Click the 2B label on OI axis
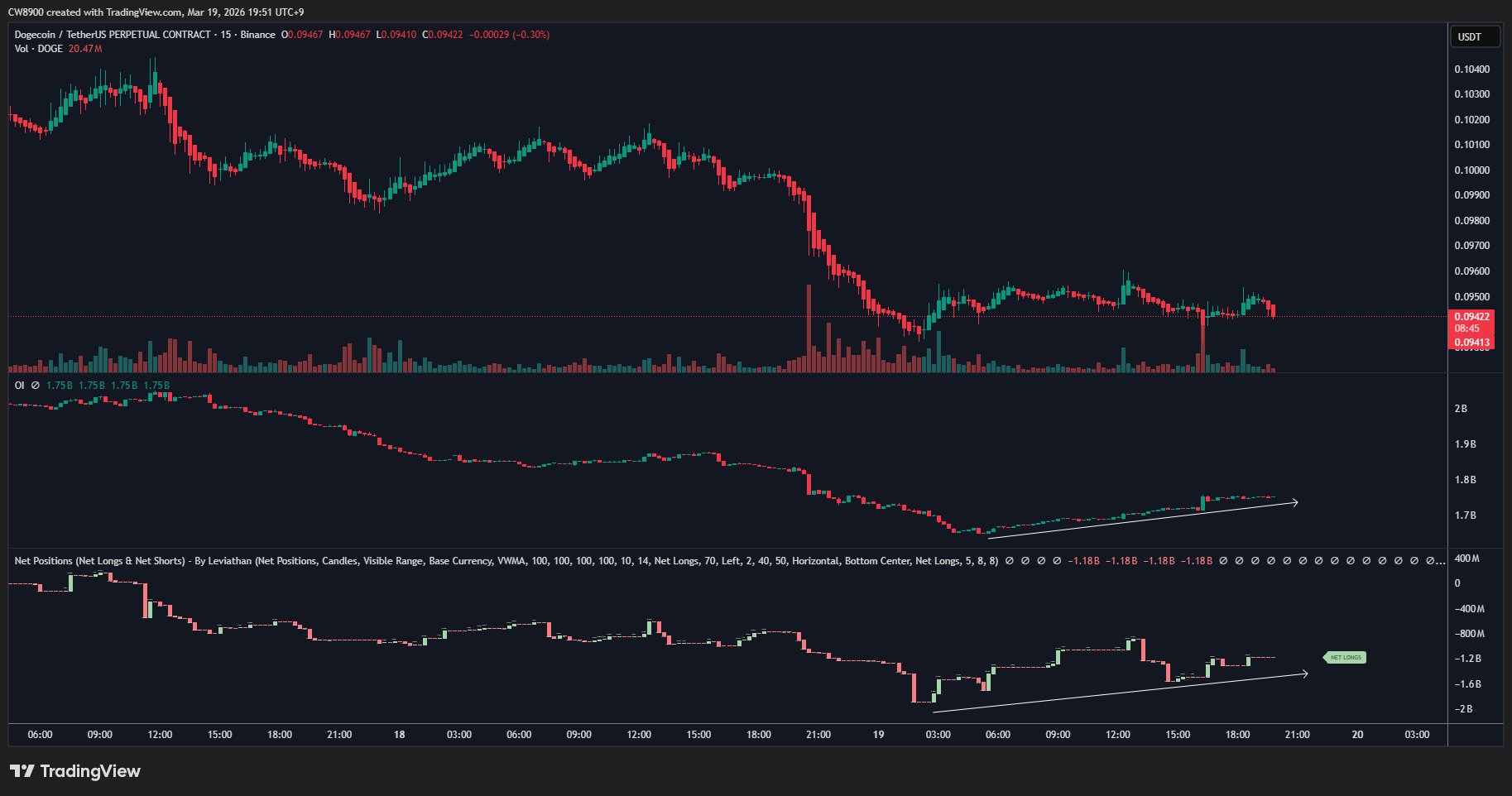 (1461, 409)
